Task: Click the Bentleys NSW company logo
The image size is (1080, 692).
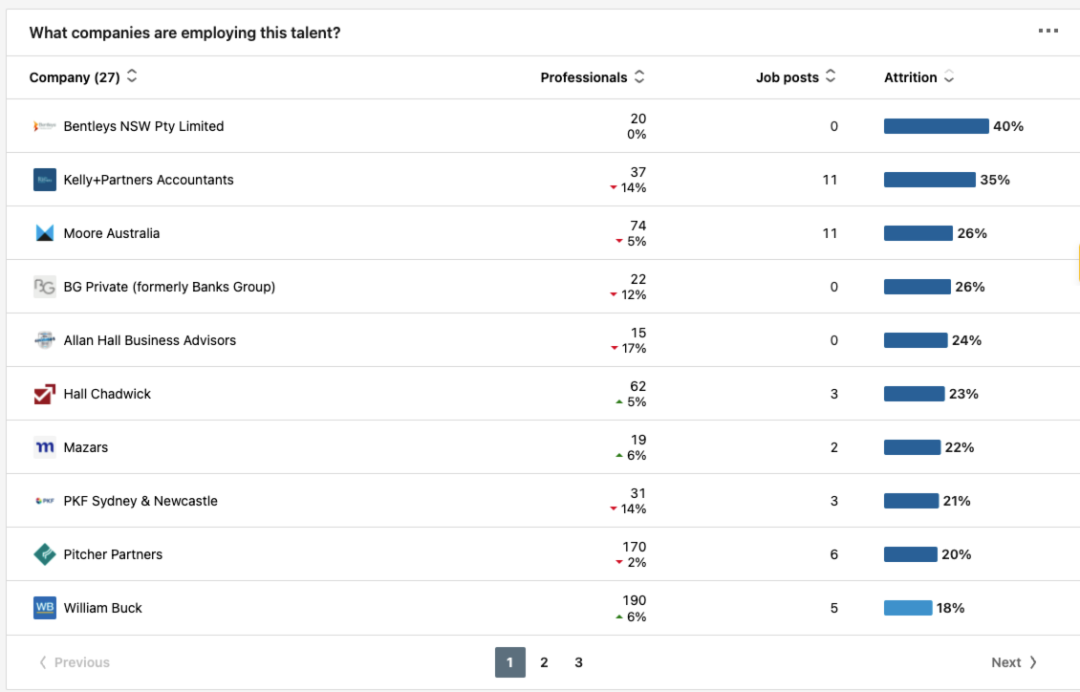Action: 44,126
